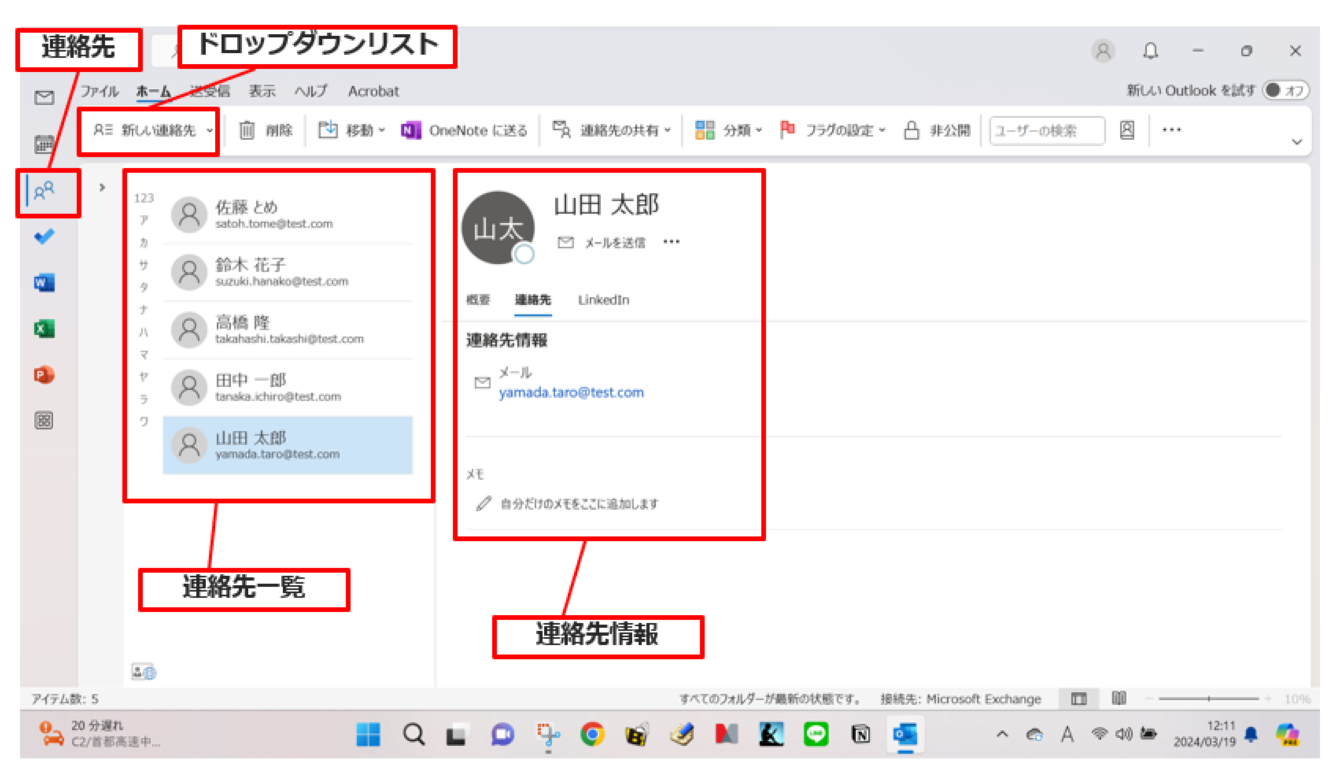The image size is (1344, 784).
Task: Open the 送受信 ribbon tab
Action: [x=210, y=91]
